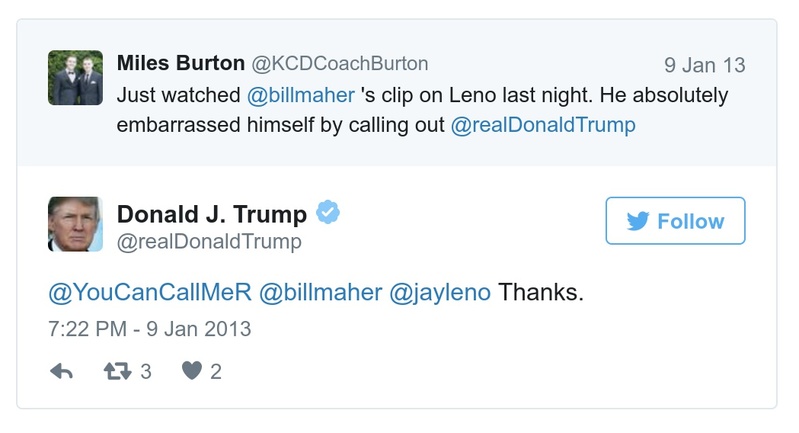
Task: Click the Miles Burton display name
Action: [180, 63]
